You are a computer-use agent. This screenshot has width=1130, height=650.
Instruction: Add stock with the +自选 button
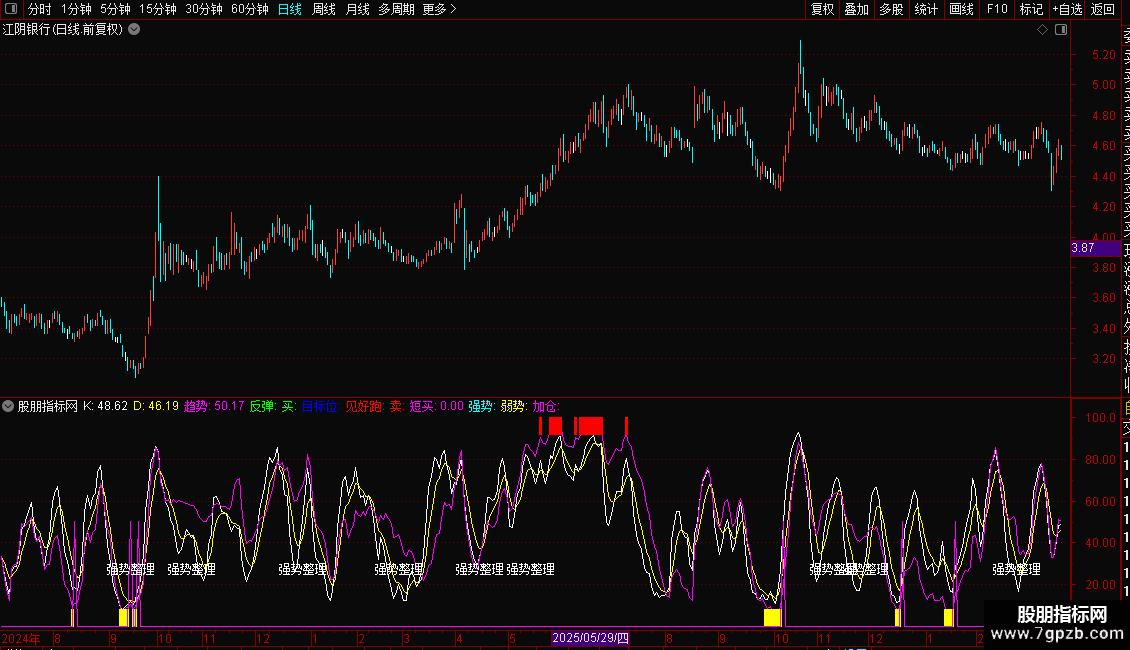click(x=1065, y=9)
